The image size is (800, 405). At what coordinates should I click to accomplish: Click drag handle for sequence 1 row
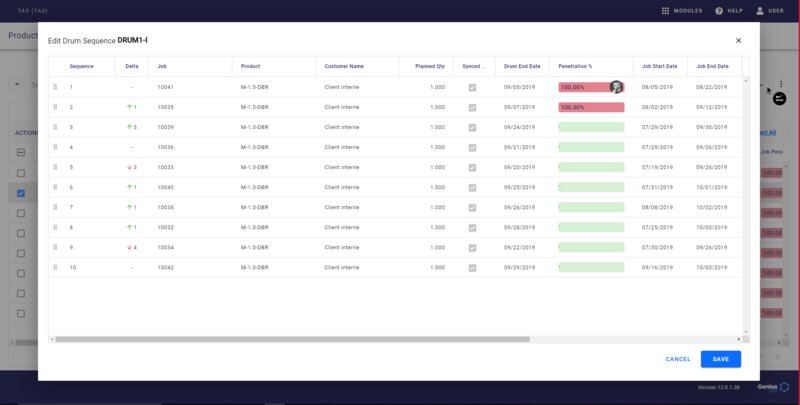(x=56, y=87)
